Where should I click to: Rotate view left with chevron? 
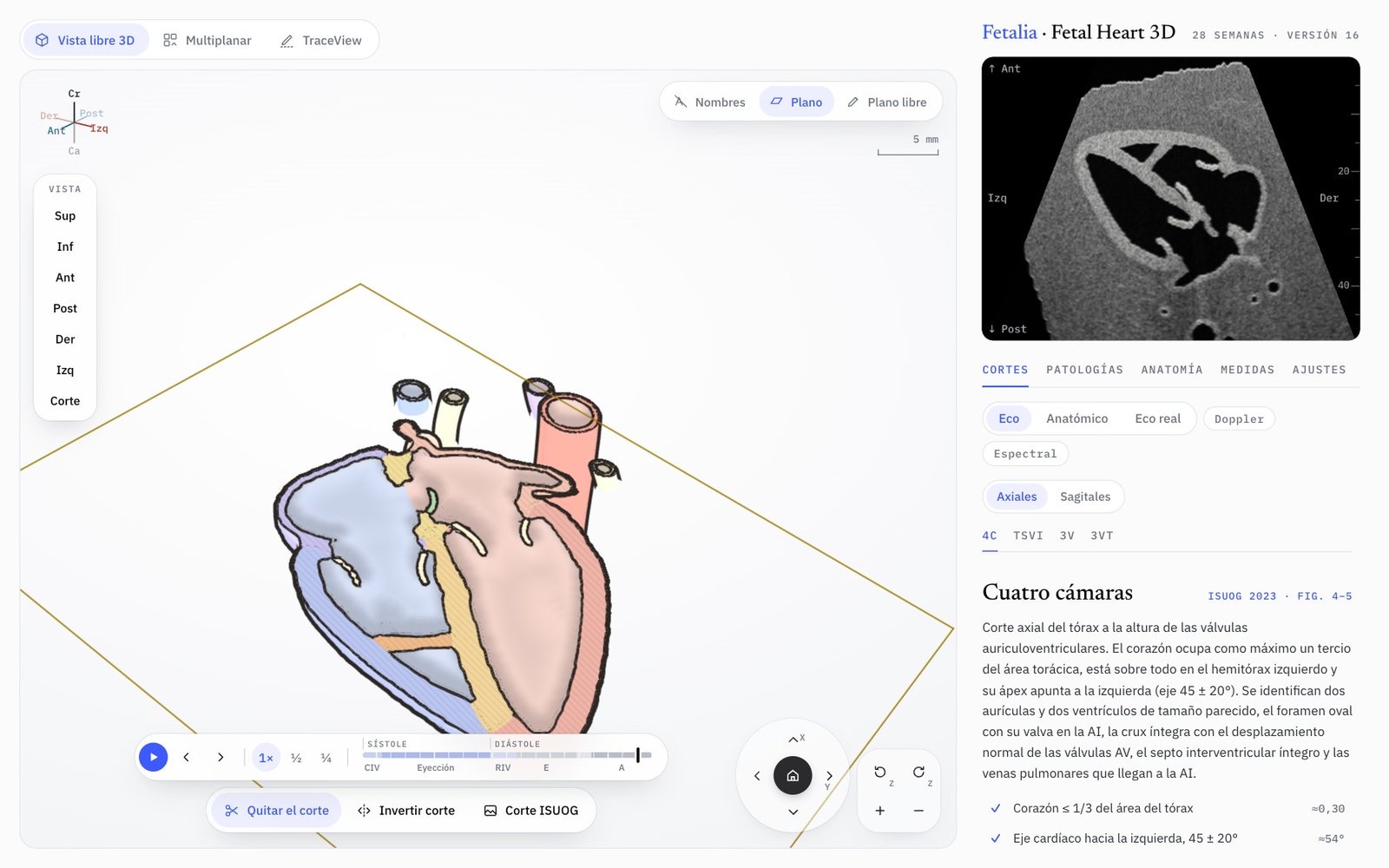757,776
